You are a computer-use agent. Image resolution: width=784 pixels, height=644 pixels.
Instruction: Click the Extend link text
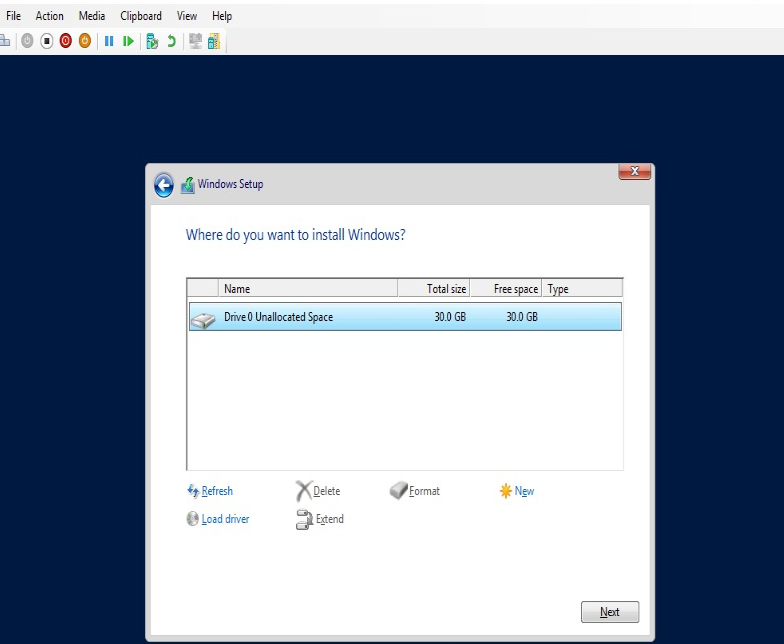click(330, 519)
